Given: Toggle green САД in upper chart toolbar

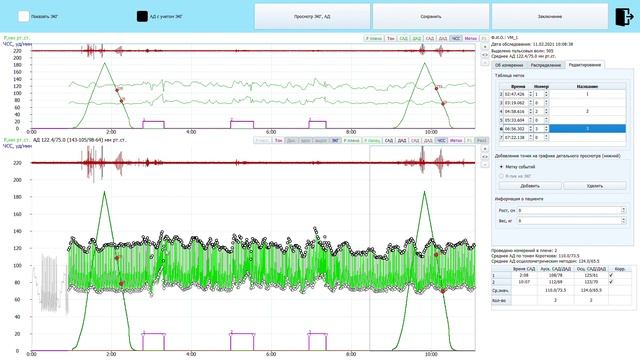Looking at the screenshot, I should pos(403,38).
